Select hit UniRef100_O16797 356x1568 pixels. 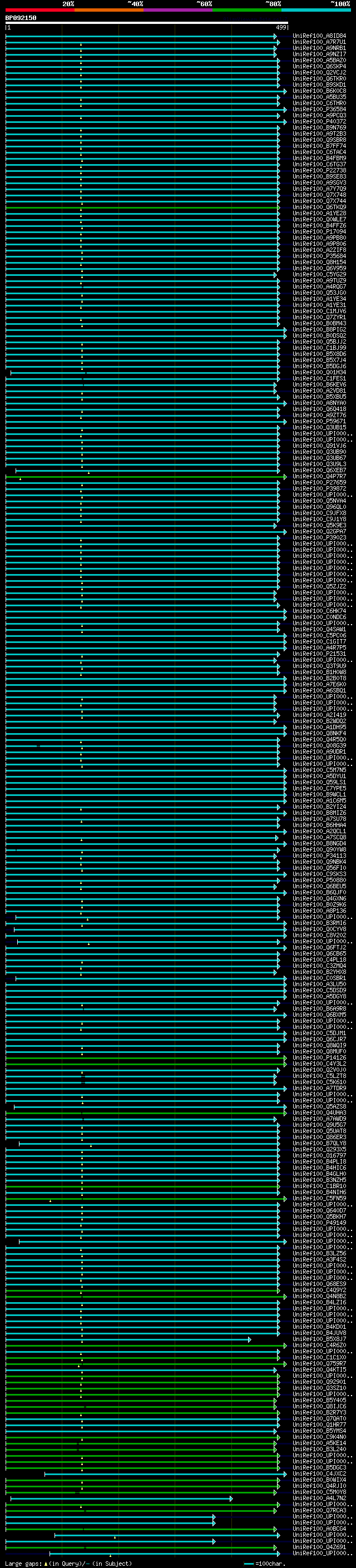click(x=319, y=1155)
